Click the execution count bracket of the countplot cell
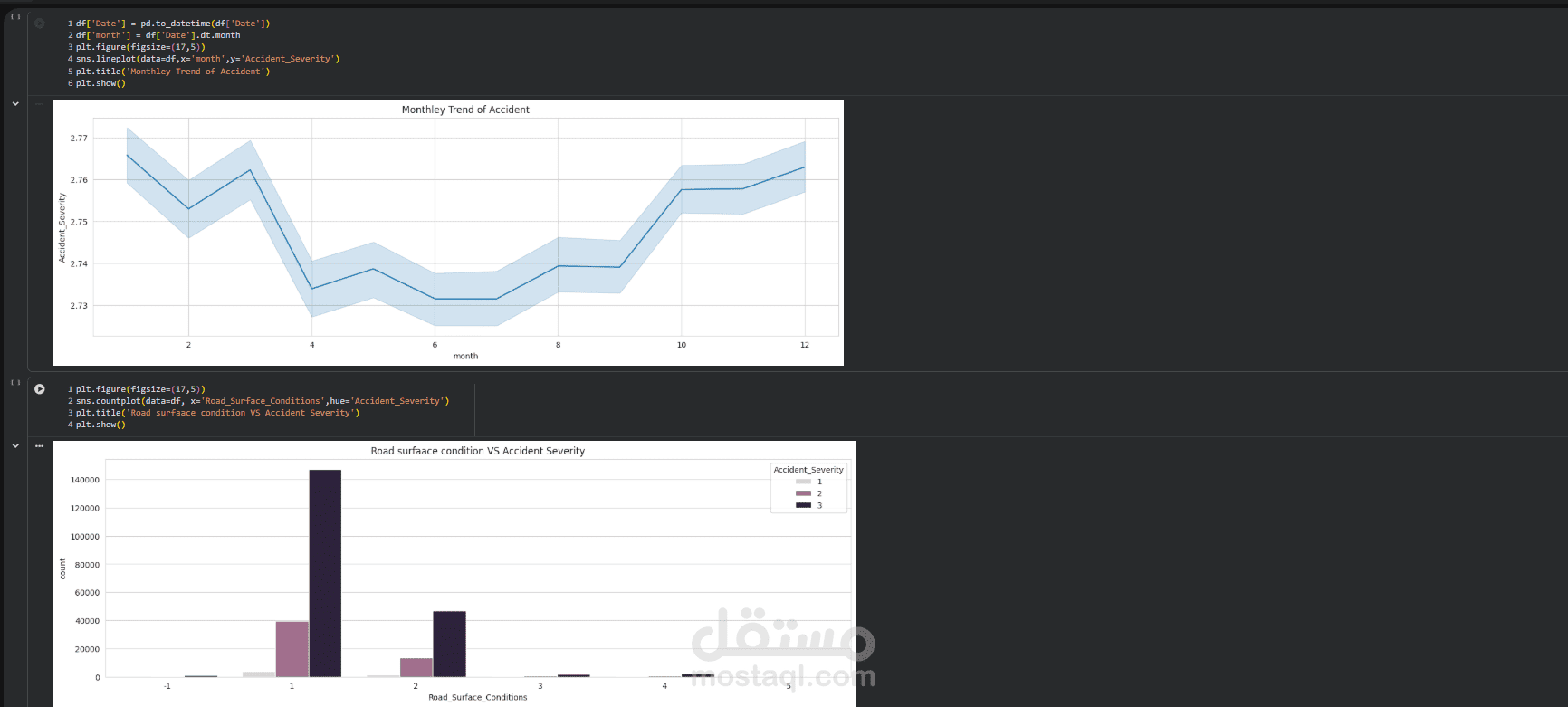Image resolution: width=1568 pixels, height=707 pixels. [15, 382]
